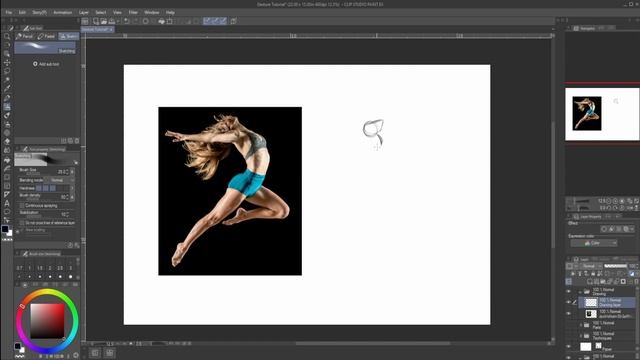Viewport: 640px width, 360px height.
Task: Toggle visibility of Paper layer
Action: pyautogui.click(x=569, y=347)
